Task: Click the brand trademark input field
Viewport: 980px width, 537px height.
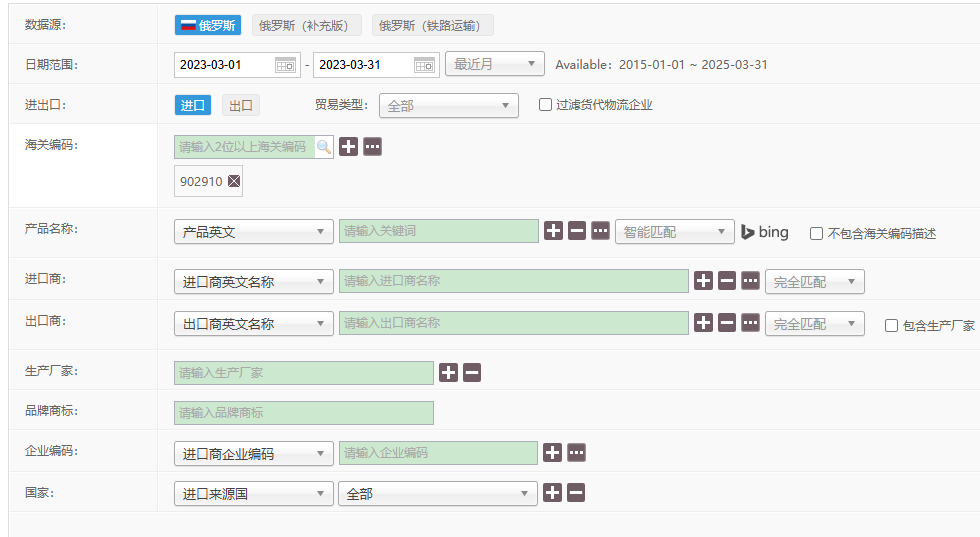Action: tap(304, 413)
